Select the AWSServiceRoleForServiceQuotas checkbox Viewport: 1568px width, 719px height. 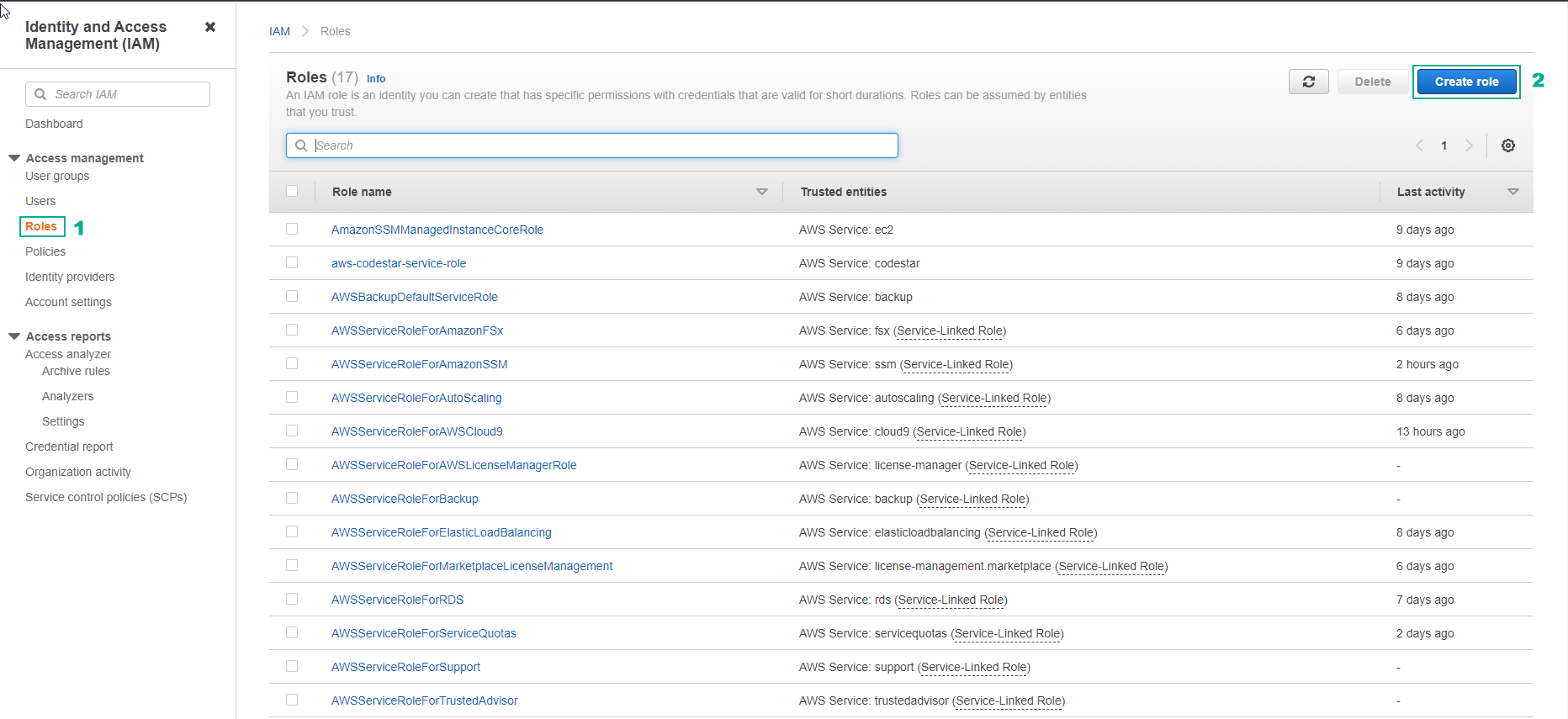click(x=292, y=632)
